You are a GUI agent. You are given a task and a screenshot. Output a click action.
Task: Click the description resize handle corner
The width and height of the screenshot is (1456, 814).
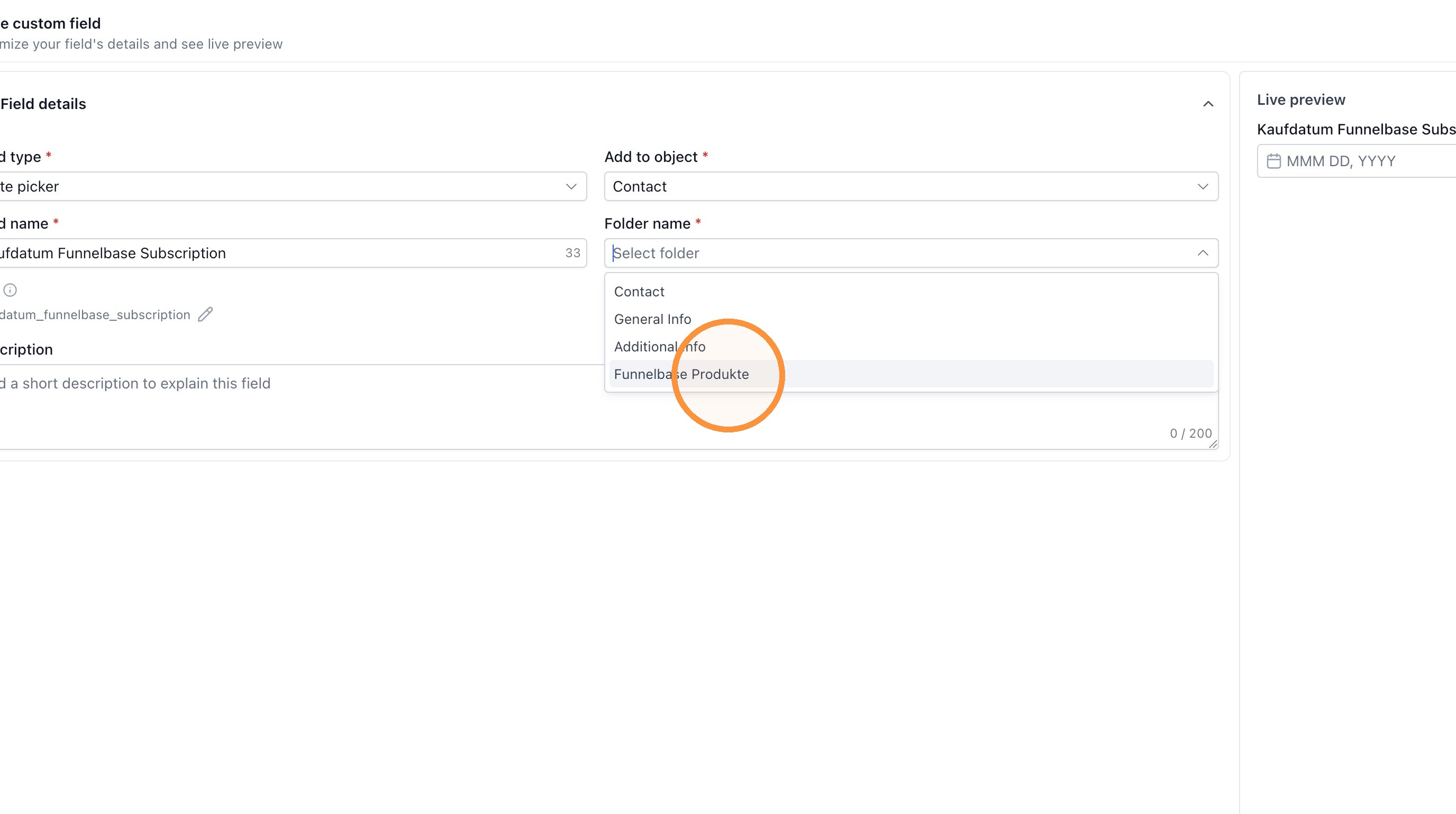click(1213, 444)
